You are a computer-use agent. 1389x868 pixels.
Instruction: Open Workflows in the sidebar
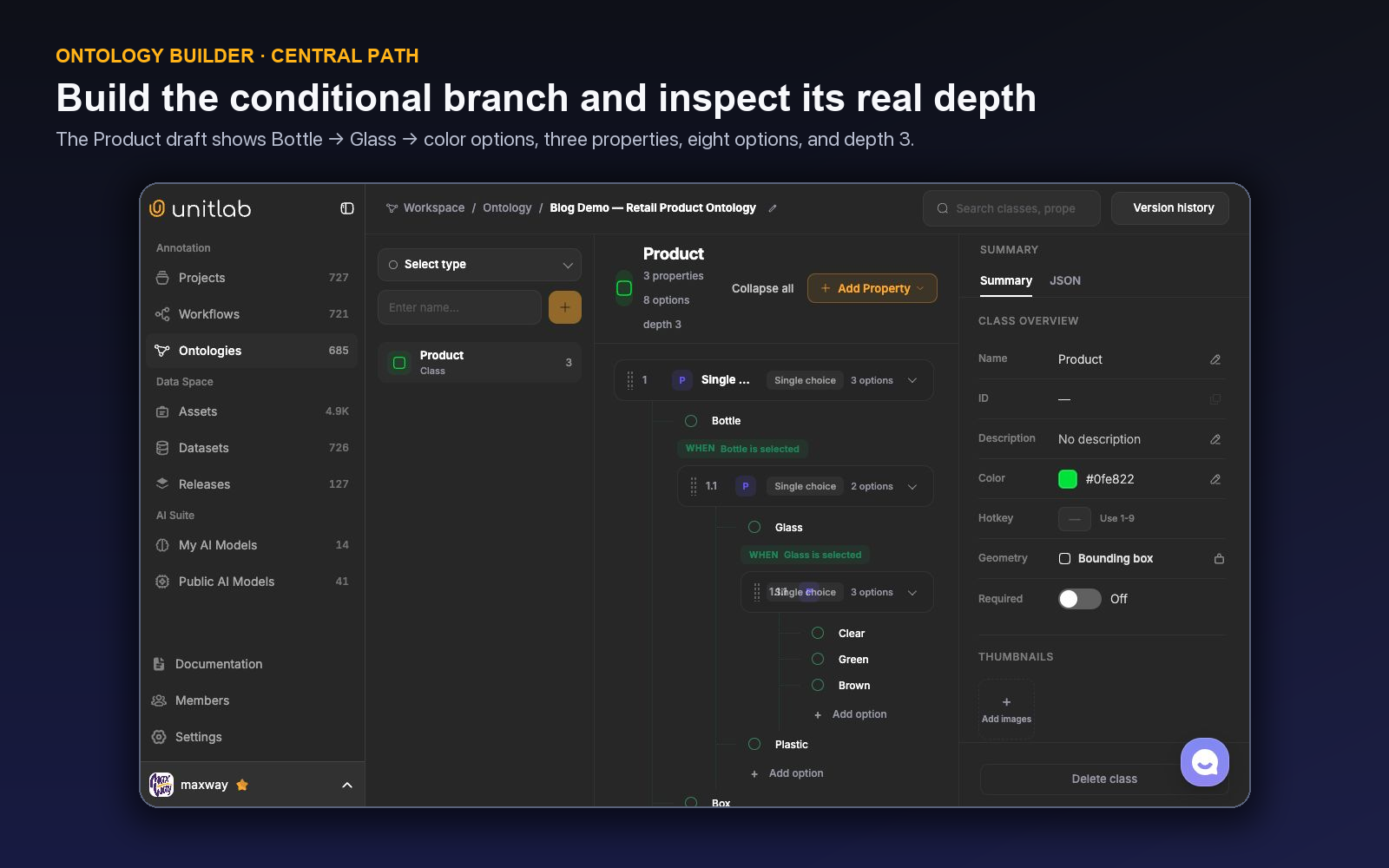point(252,314)
